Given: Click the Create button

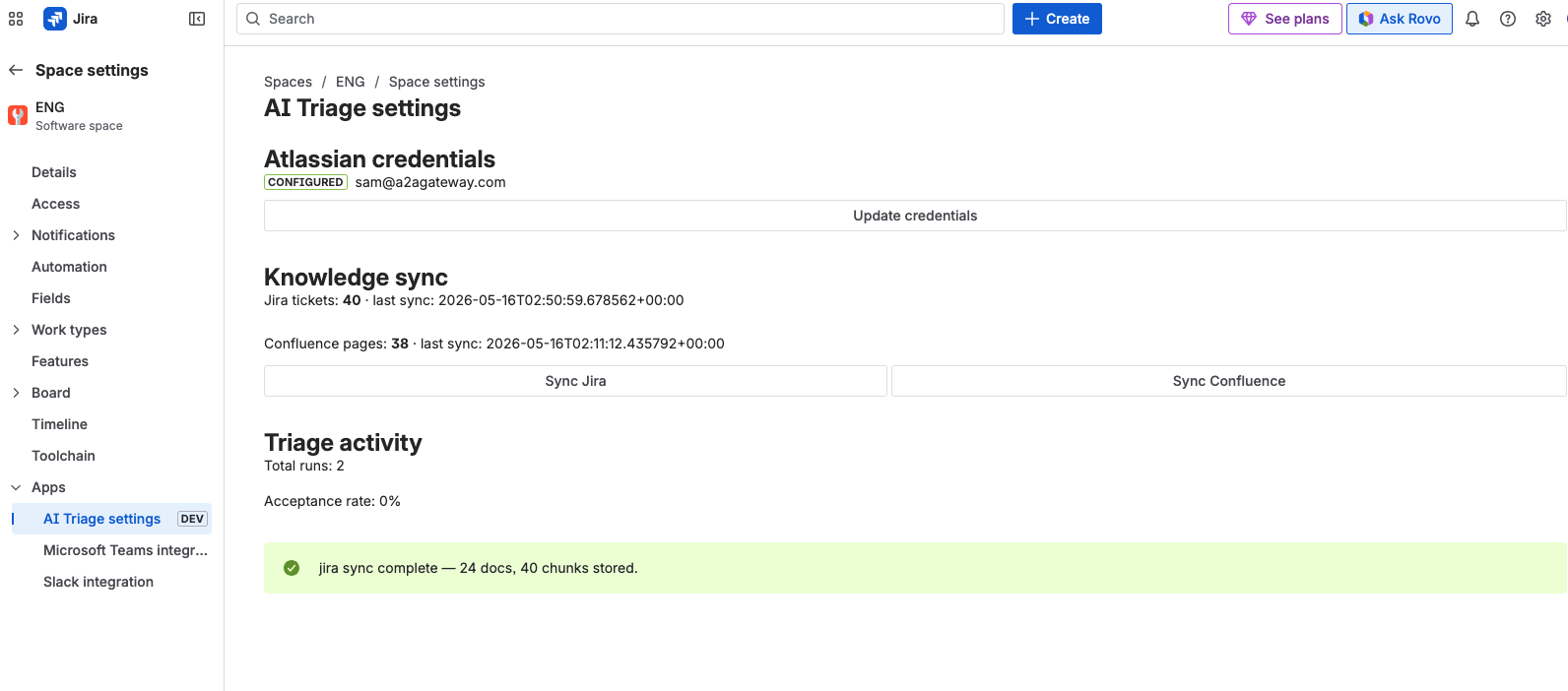Looking at the screenshot, I should point(1057,19).
